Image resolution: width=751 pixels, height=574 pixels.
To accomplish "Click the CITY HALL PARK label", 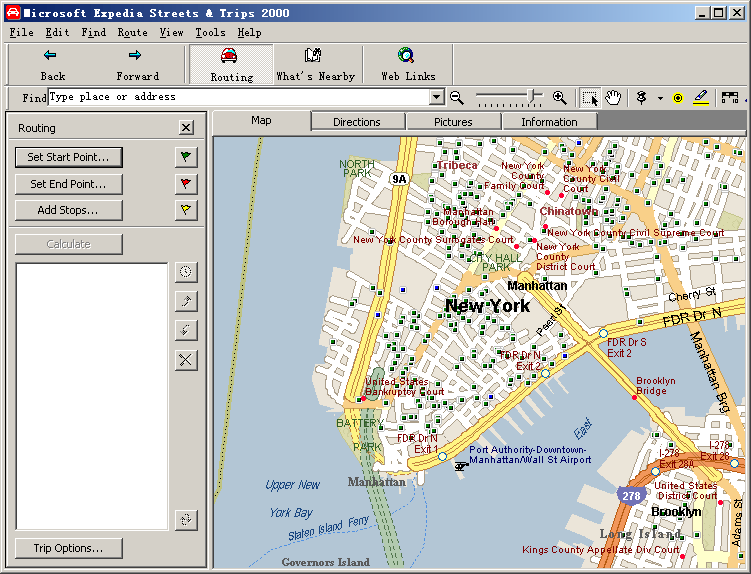I will (x=495, y=262).
